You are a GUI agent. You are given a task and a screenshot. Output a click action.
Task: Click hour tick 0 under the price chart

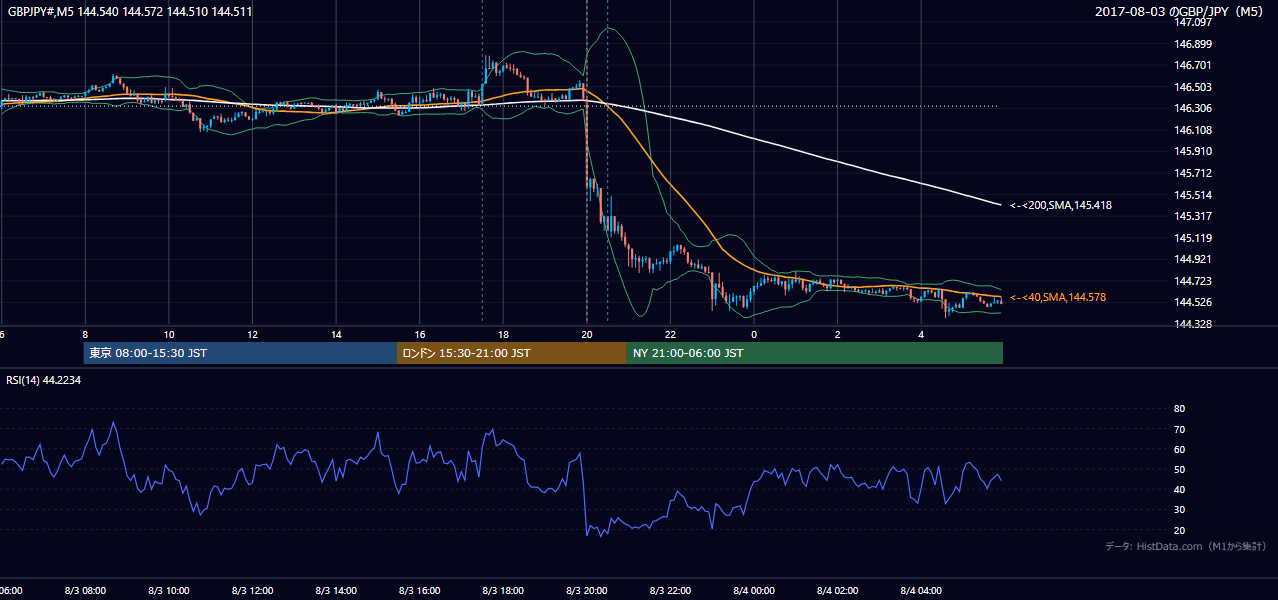click(754, 334)
